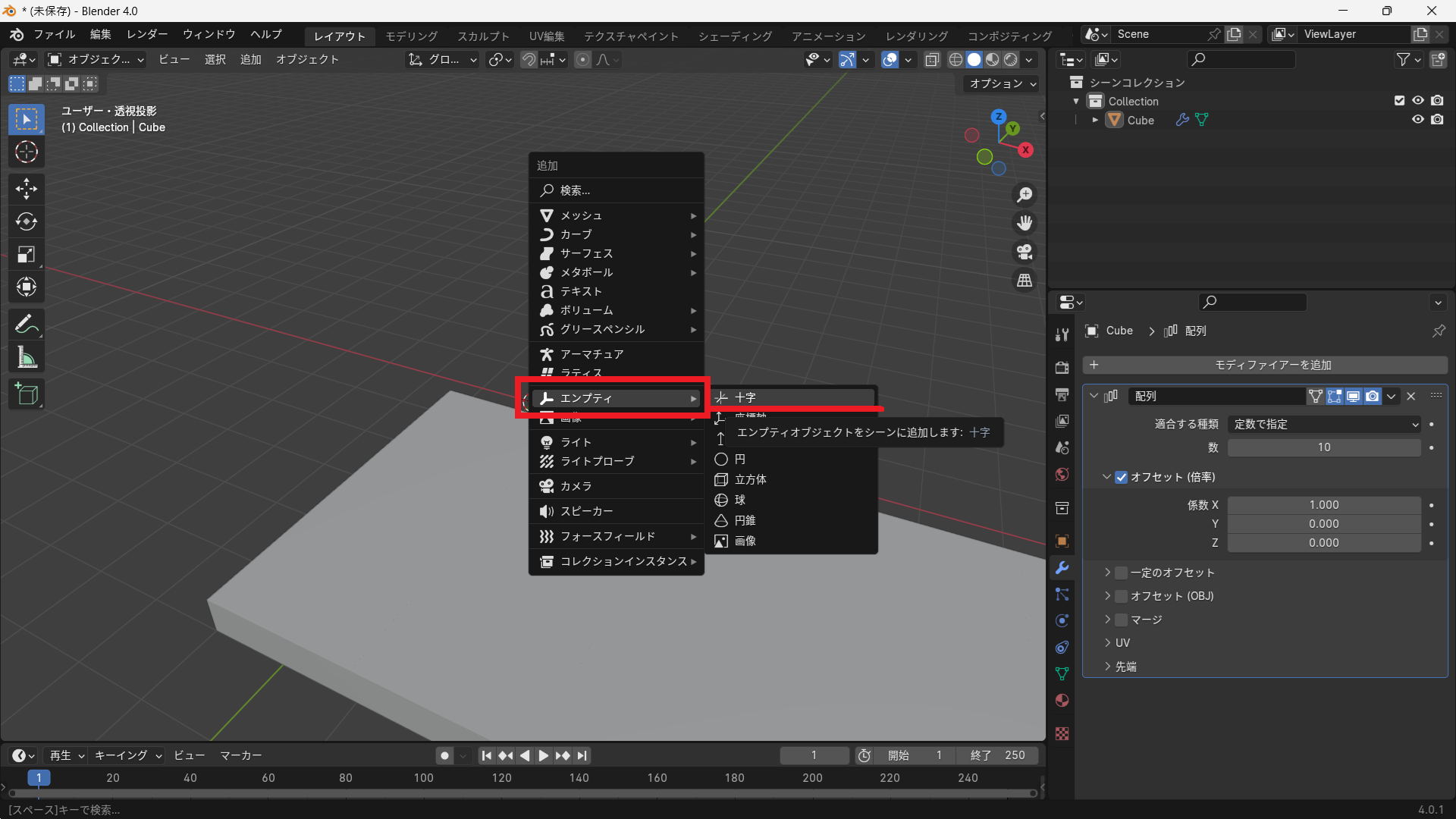Select the Scale tool icon
Screen dimensions: 1456x819
[x=27, y=255]
